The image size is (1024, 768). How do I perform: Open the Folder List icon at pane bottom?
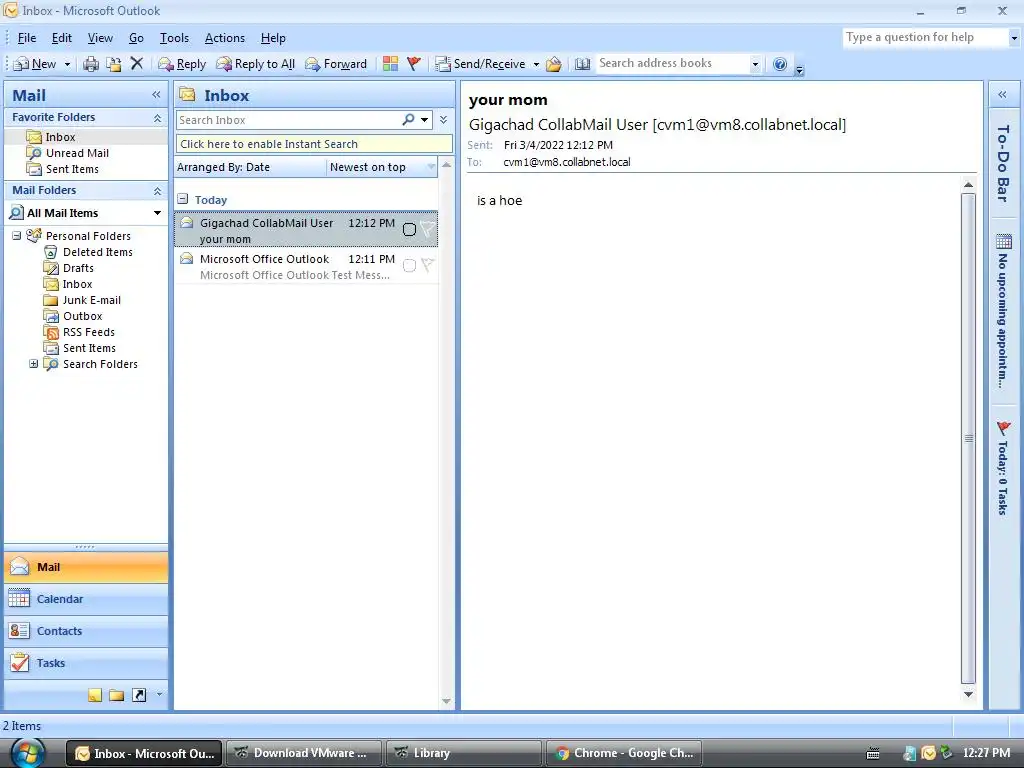point(117,695)
